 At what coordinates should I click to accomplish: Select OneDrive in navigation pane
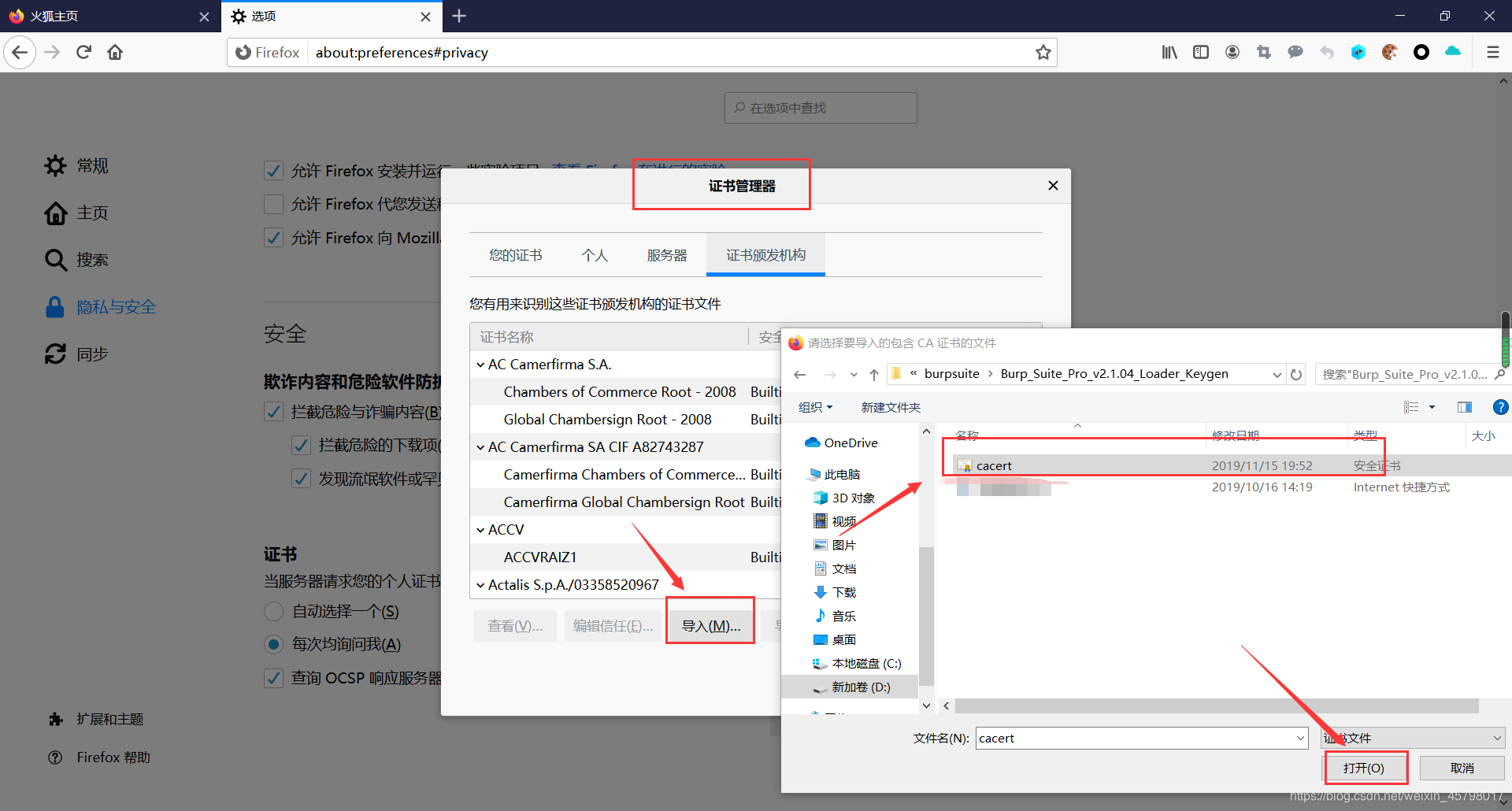tap(841, 443)
